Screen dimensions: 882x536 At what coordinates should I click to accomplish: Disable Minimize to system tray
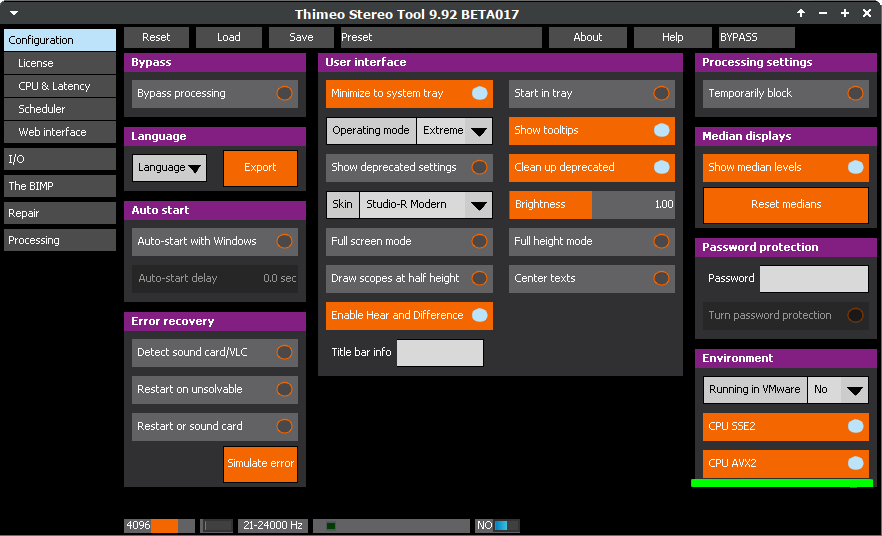click(x=410, y=93)
